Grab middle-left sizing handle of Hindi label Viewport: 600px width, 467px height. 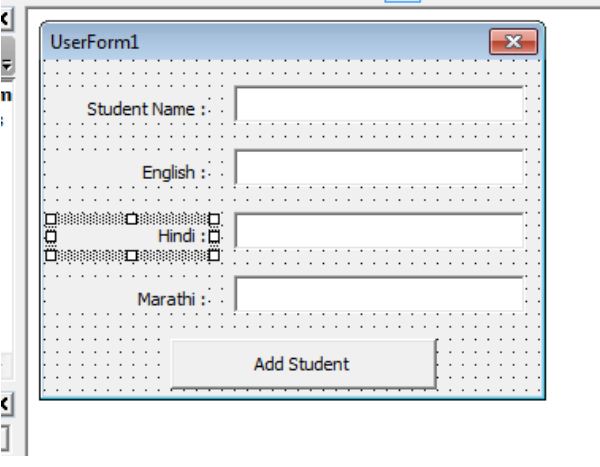49,236
